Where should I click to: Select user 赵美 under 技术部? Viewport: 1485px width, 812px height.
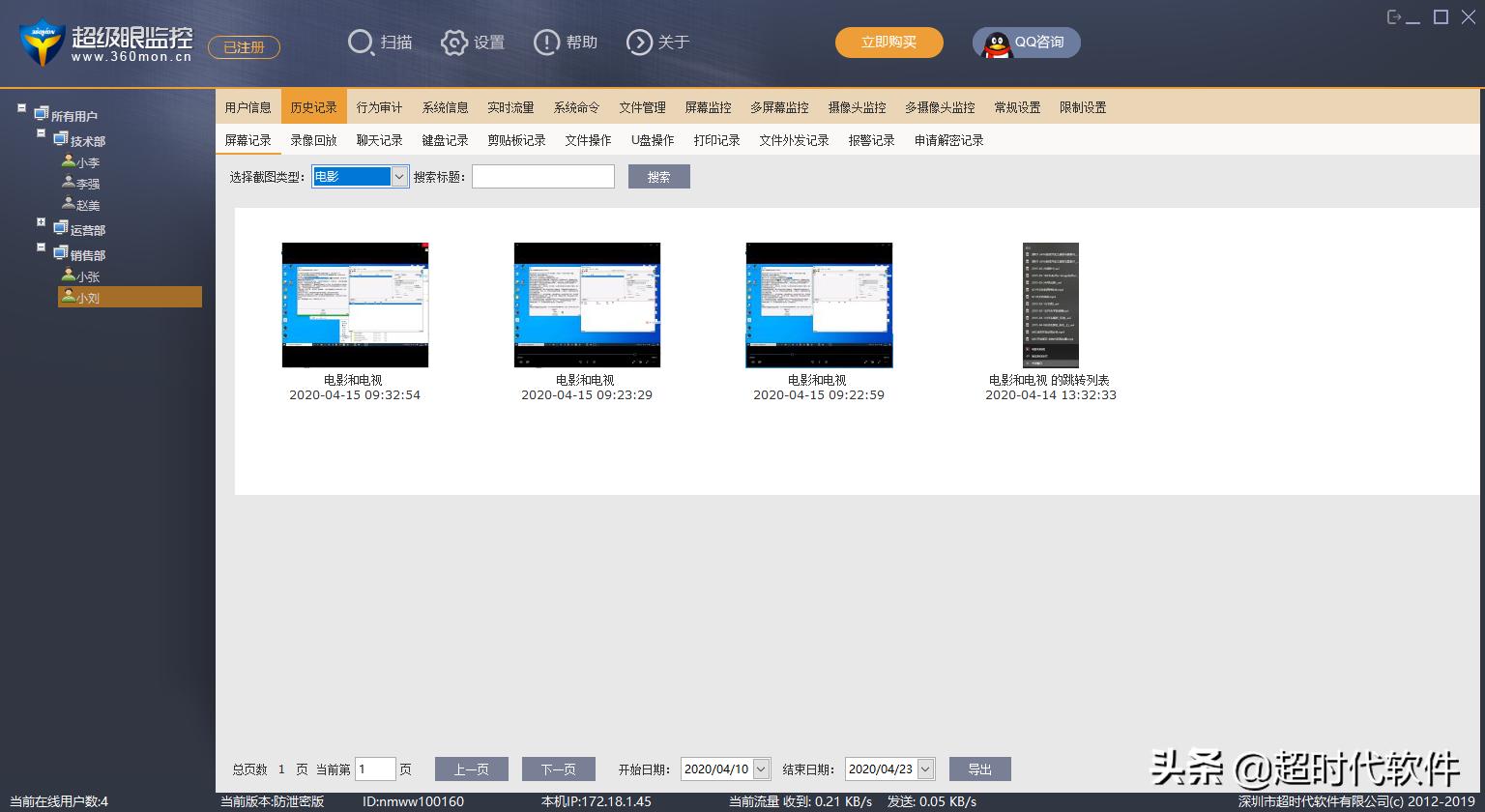coord(87,205)
